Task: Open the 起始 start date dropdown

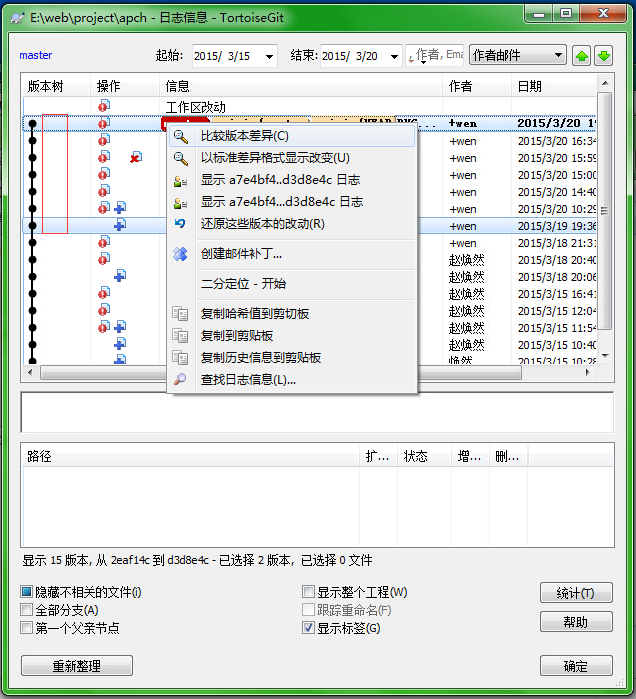Action: 268,56
